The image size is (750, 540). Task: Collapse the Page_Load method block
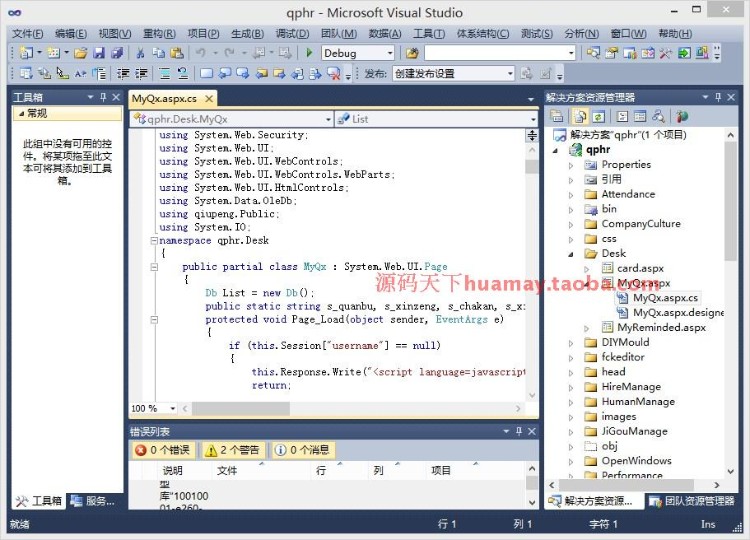(154, 320)
